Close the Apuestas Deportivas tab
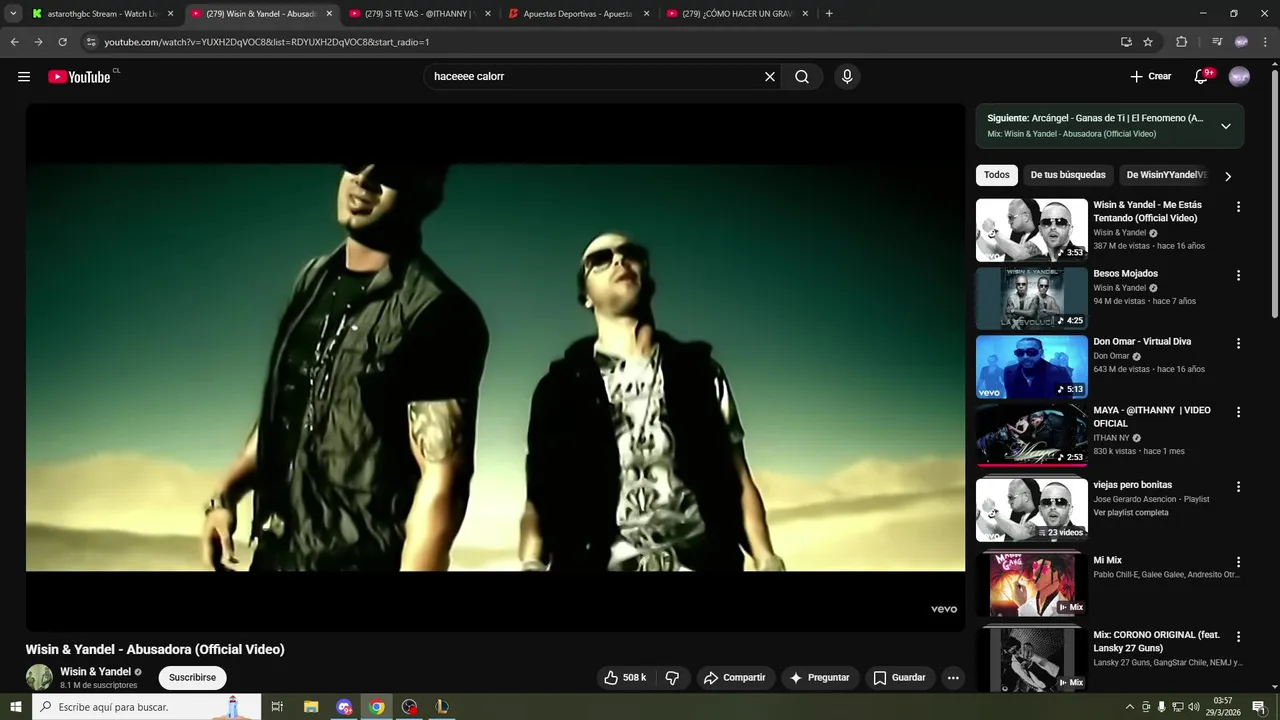The image size is (1280, 720). 646,14
